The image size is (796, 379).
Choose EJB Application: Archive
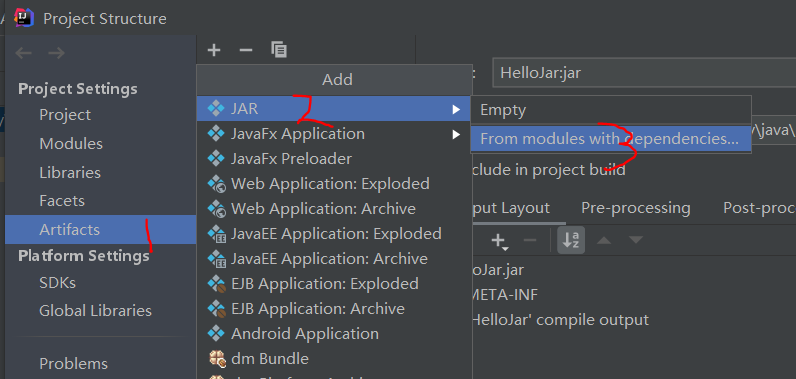tap(334, 308)
